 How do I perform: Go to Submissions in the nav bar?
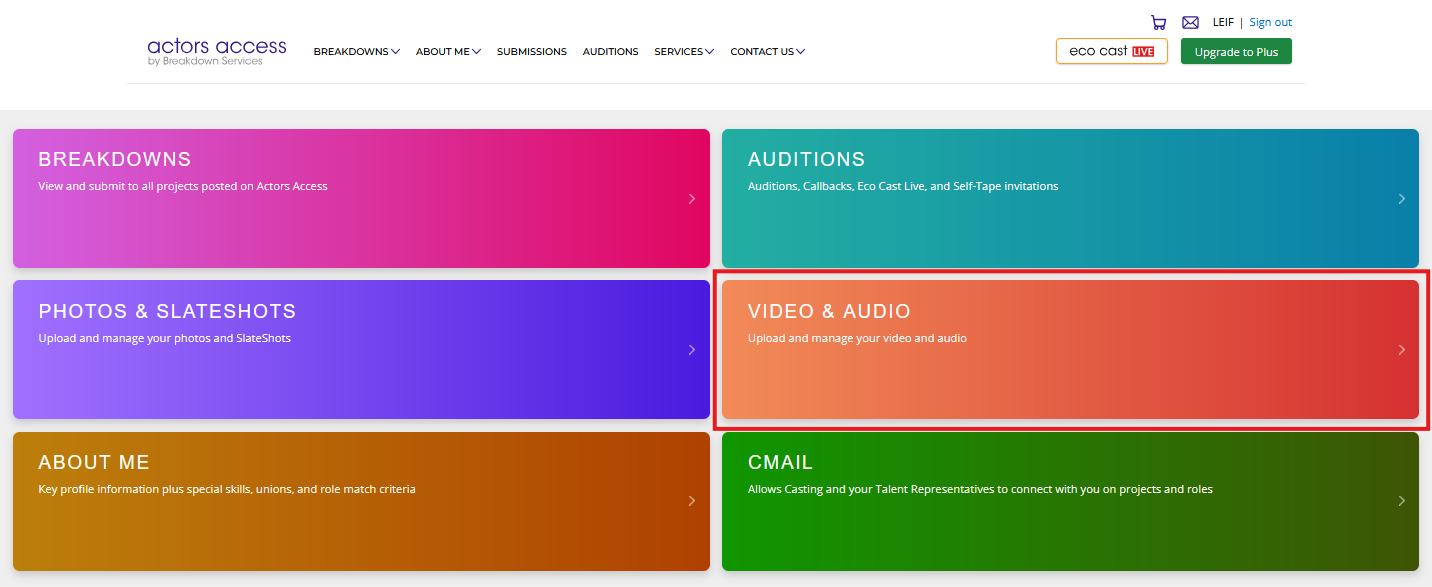(532, 52)
